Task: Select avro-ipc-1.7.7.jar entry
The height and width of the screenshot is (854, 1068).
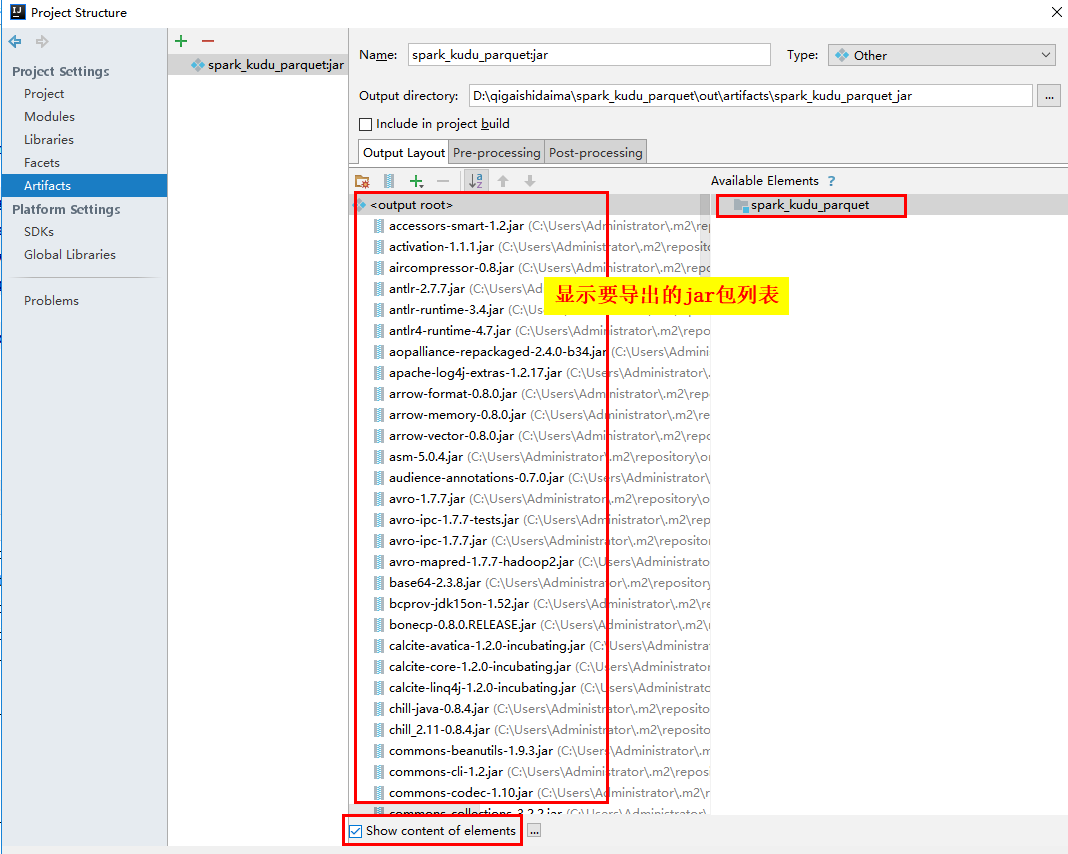Action: click(438, 541)
